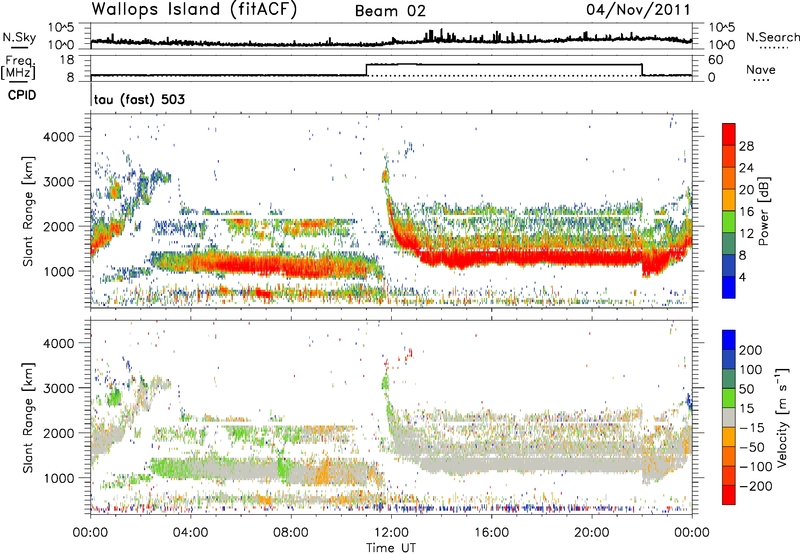Click the blue top of the velocity colorbar
This screenshot has width=800, height=554.
point(729,340)
